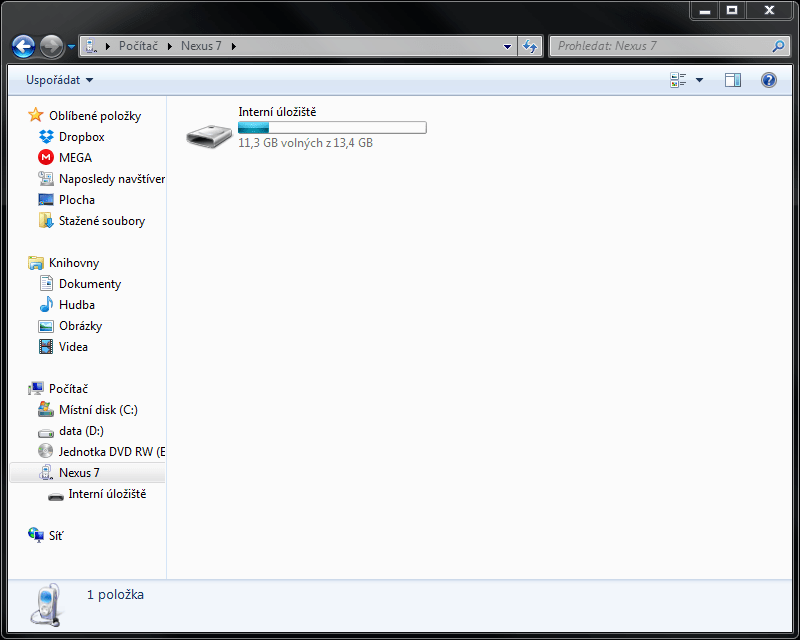Click the Naposledy navštívené icon
The height and width of the screenshot is (640, 800).
click(46, 179)
